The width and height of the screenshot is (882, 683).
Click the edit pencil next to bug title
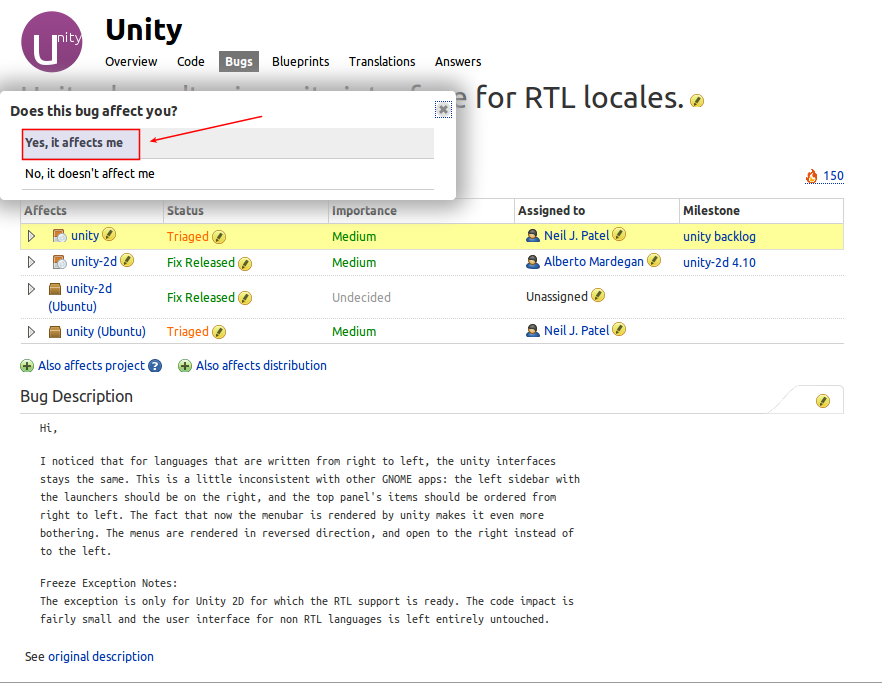click(697, 101)
